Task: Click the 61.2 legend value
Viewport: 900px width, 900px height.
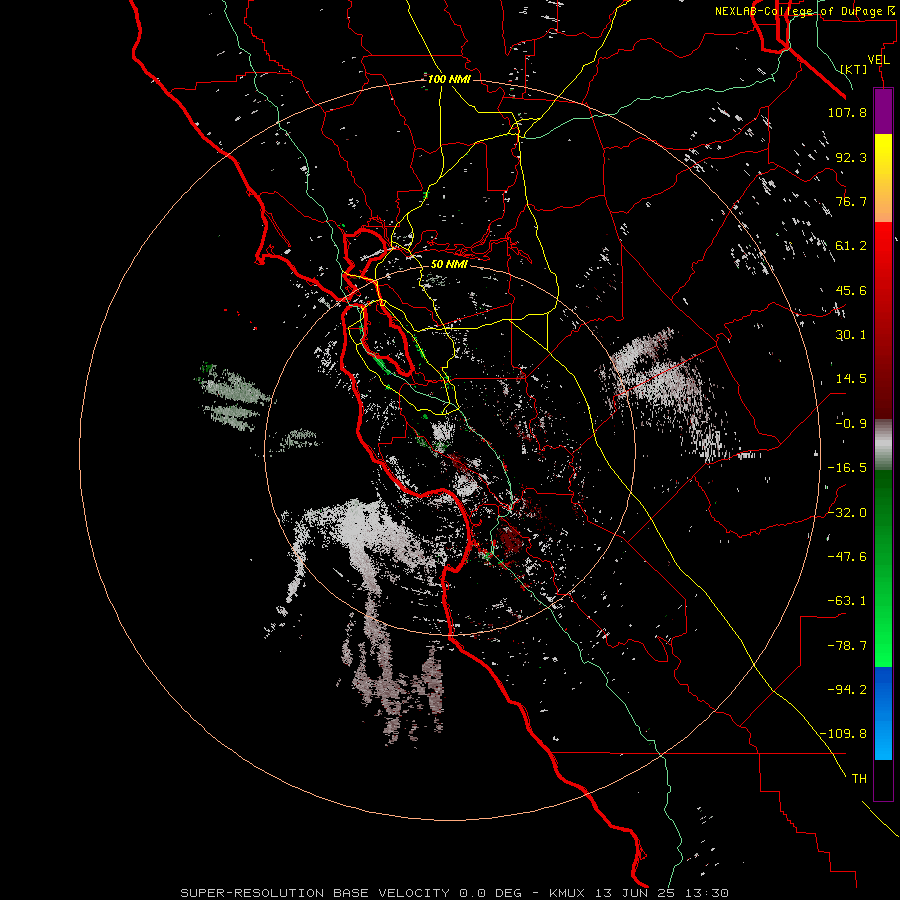Action: point(851,246)
